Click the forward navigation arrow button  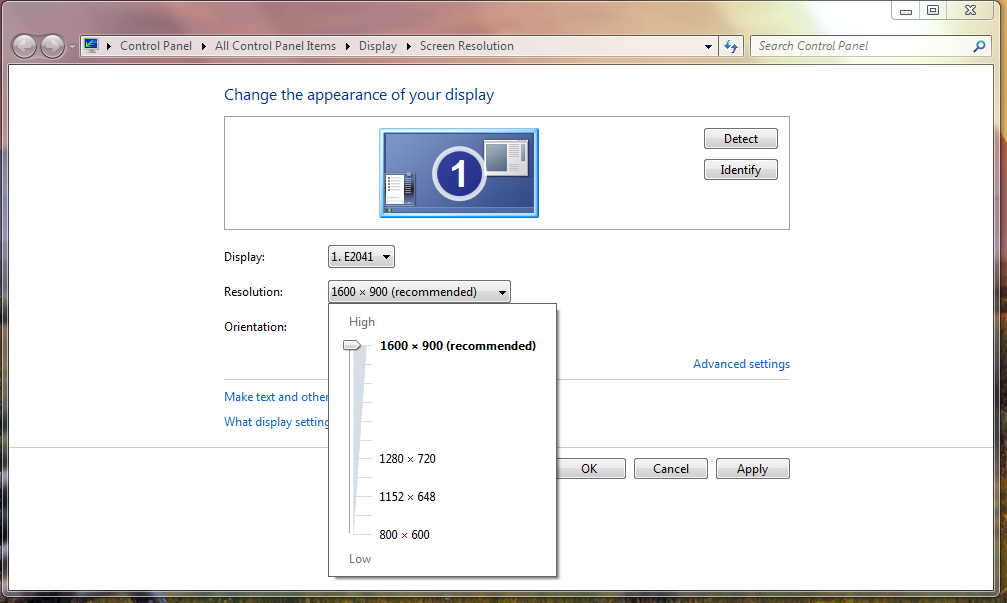(x=52, y=46)
